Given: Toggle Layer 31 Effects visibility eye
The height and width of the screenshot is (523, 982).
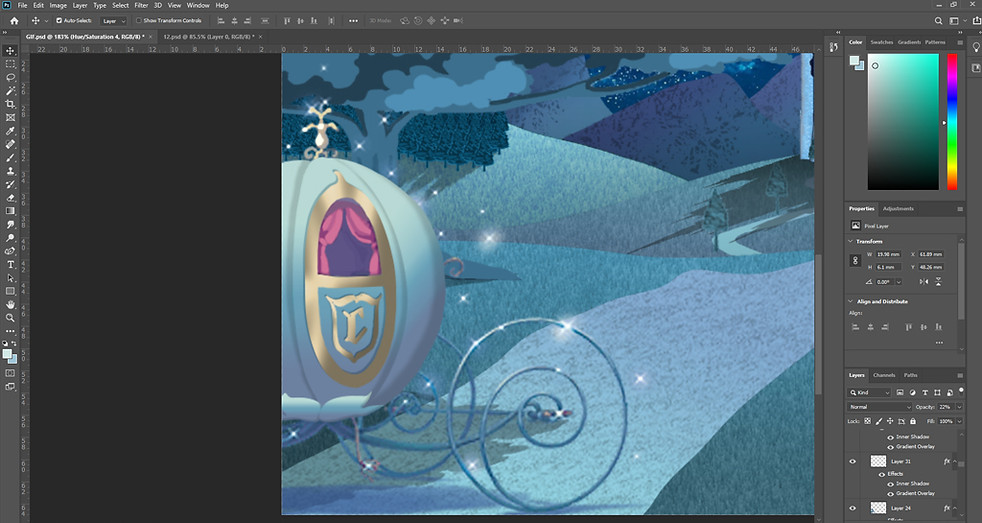Looking at the screenshot, I should tap(882, 474).
